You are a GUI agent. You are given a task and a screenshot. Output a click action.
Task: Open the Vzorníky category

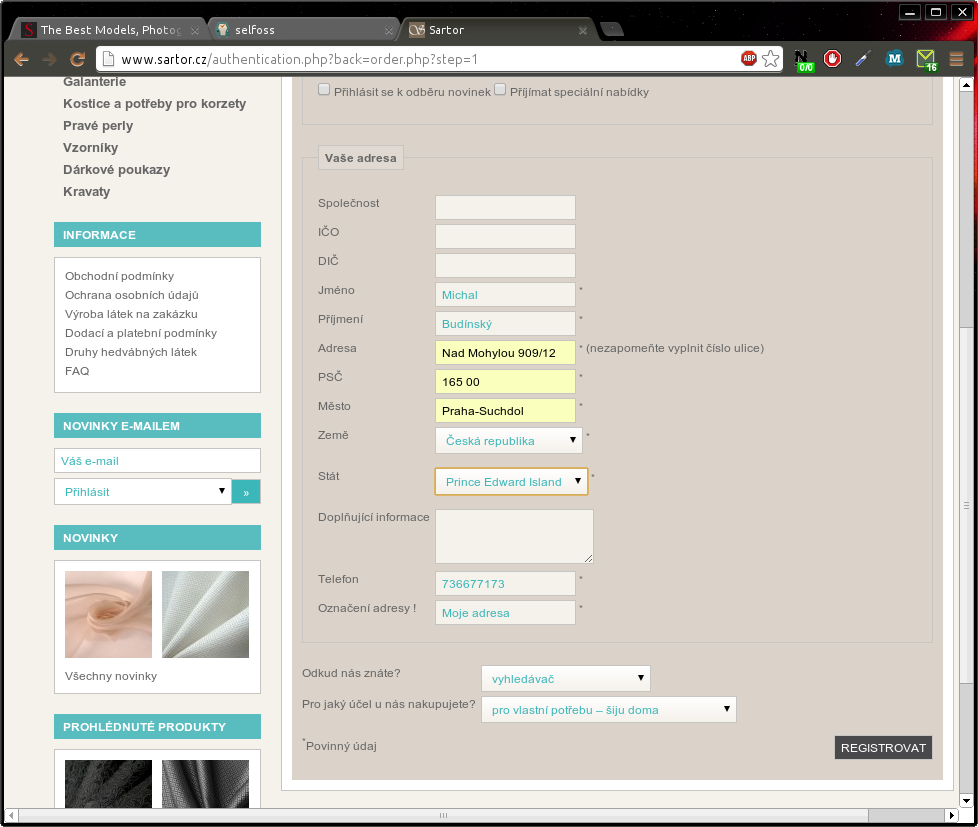click(x=90, y=148)
